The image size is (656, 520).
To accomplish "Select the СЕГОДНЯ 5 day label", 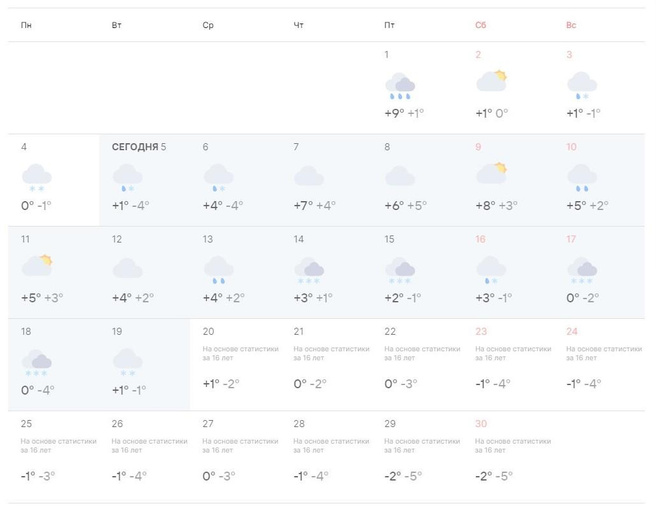I will point(139,147).
